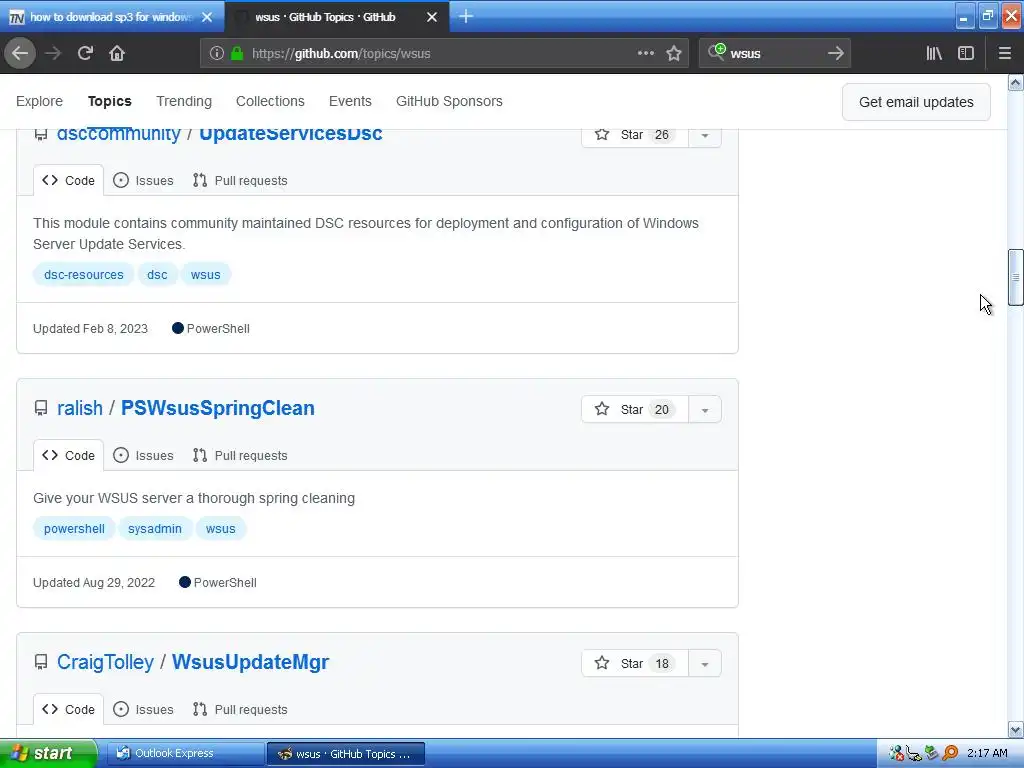This screenshot has height=768, width=1024.
Task: Close the wsus GitHub Topics tab
Action: pos(432,17)
